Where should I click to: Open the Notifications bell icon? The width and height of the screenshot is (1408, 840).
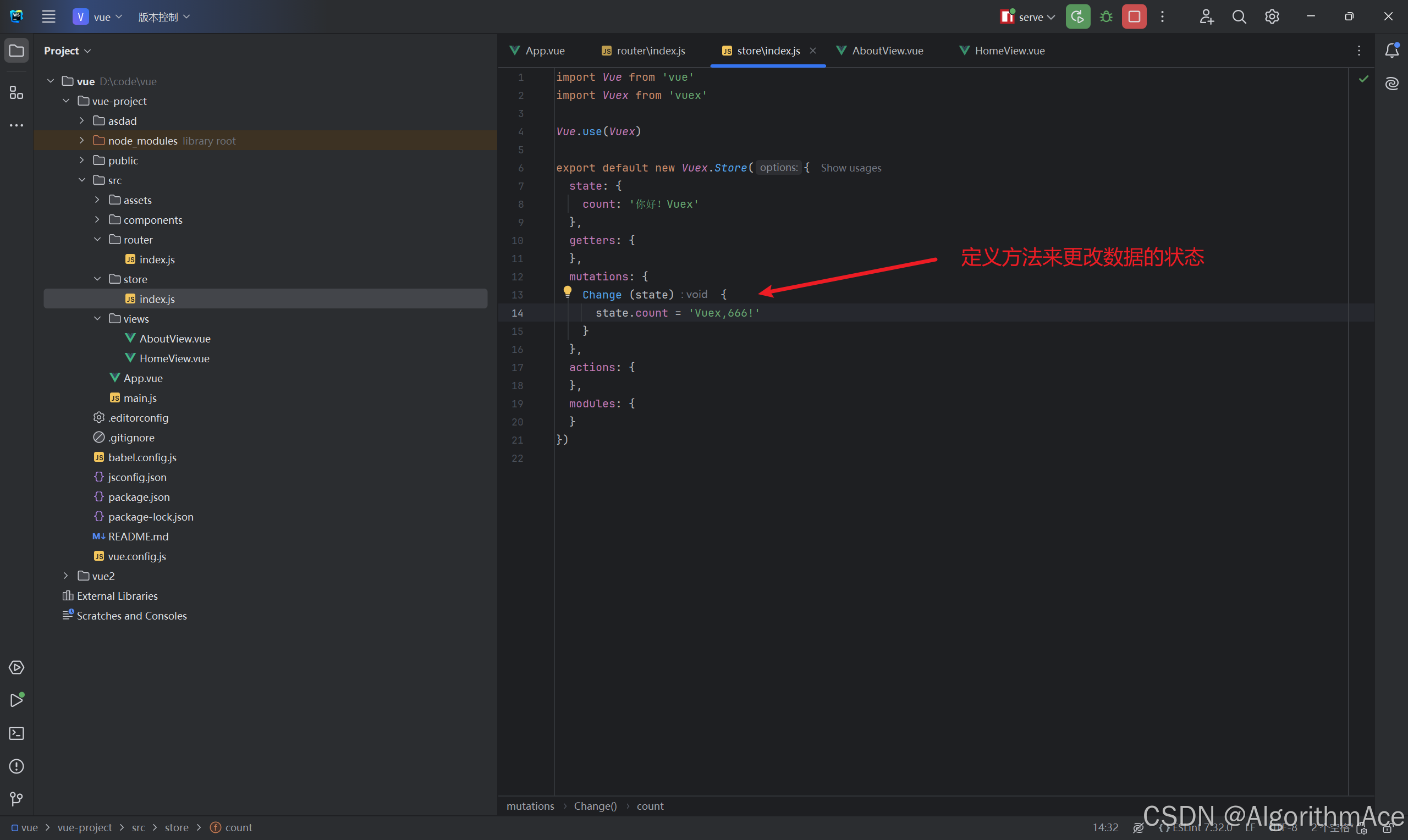1392,51
